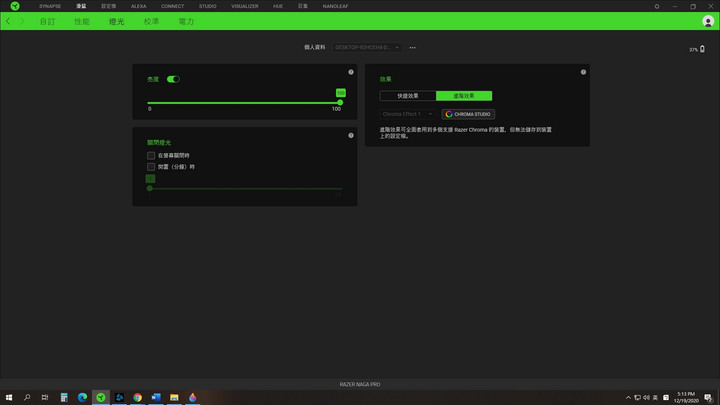
Task: Open the network icon in system tray
Action: coord(637,398)
